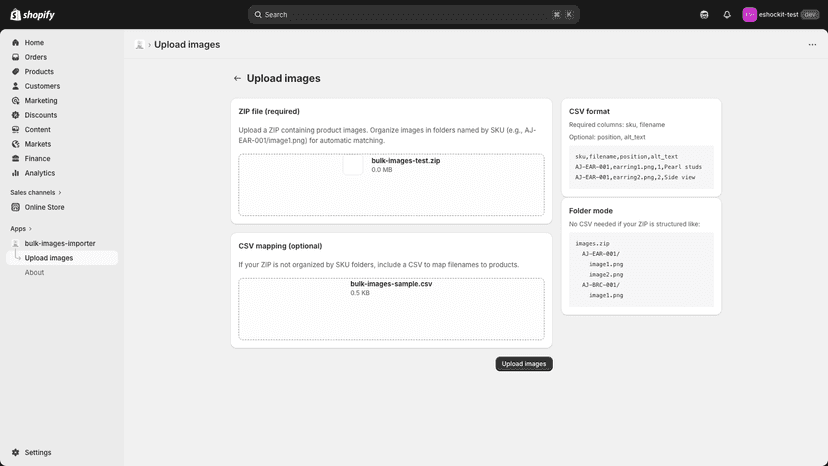Click the Settings gear icon
Viewport: 828px width, 466px height.
(15, 452)
